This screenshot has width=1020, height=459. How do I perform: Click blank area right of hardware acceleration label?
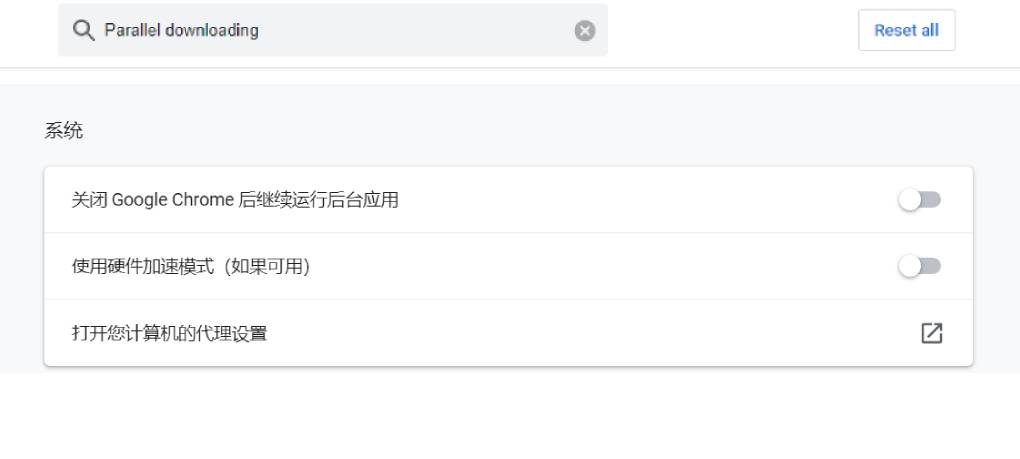tap(600, 266)
